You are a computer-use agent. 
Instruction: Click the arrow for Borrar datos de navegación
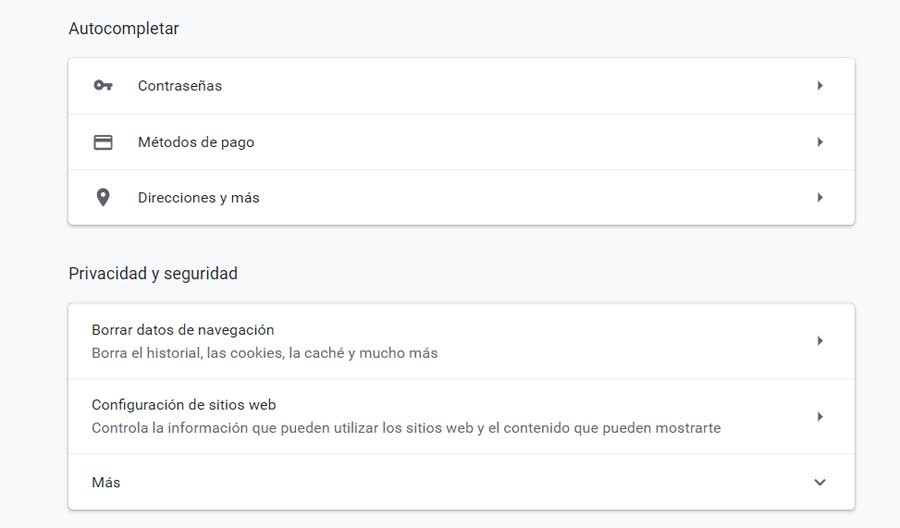pos(820,341)
